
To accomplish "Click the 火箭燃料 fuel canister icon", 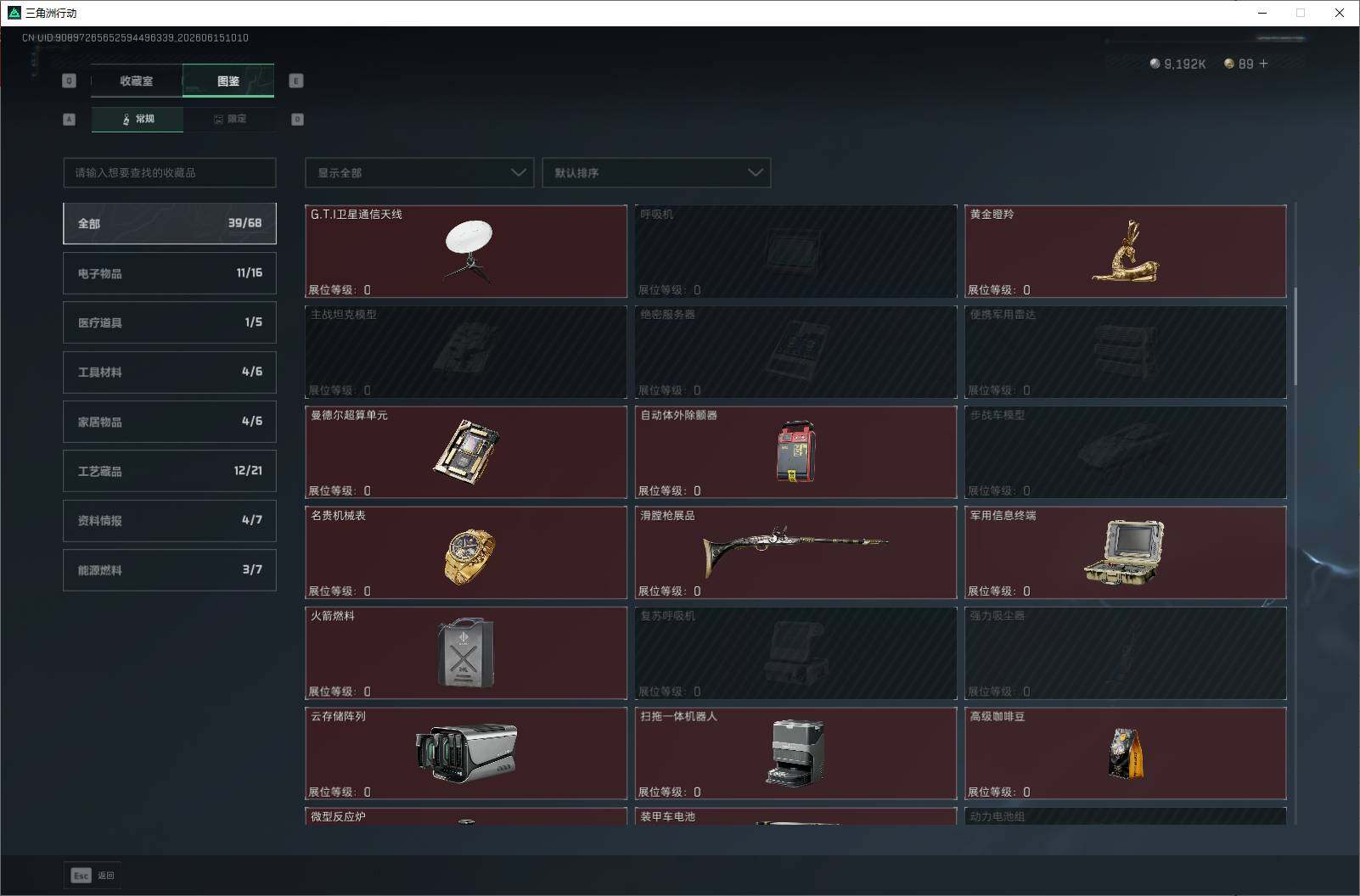I will [x=466, y=652].
